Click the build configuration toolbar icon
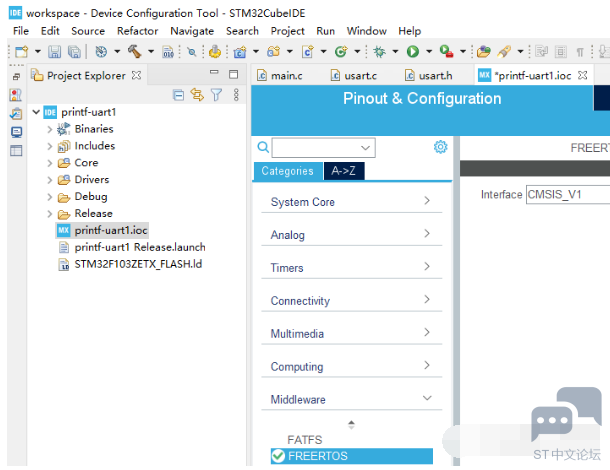Screen dimensions: 610x470 (101, 51)
